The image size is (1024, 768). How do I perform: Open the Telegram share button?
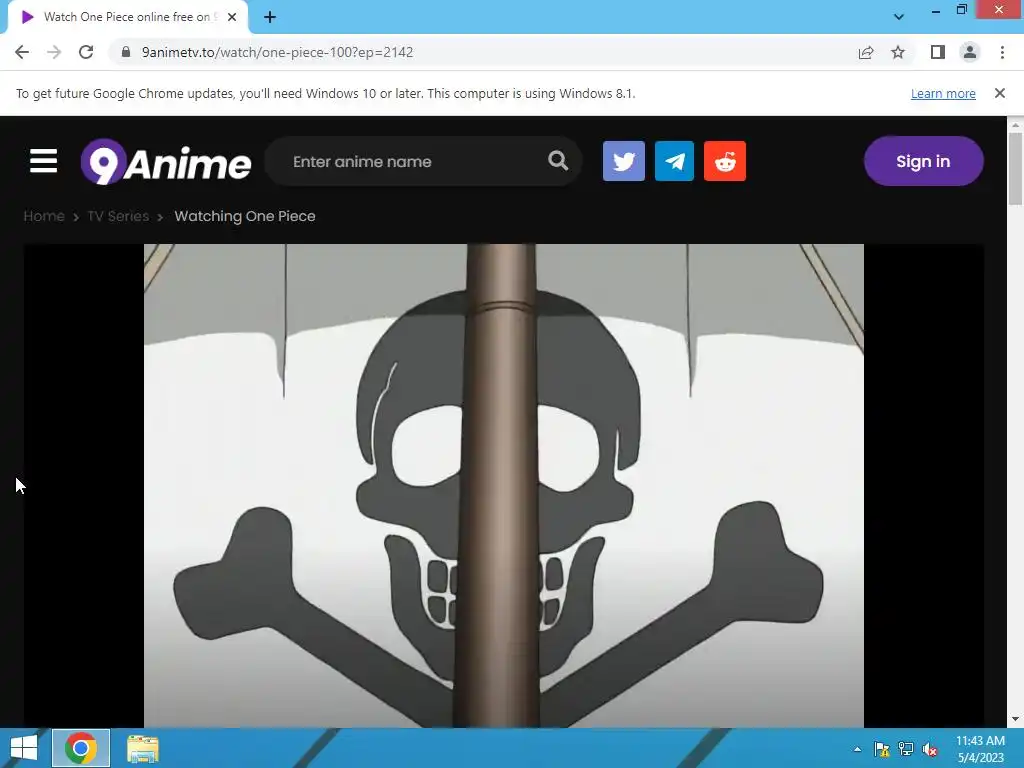click(x=674, y=161)
